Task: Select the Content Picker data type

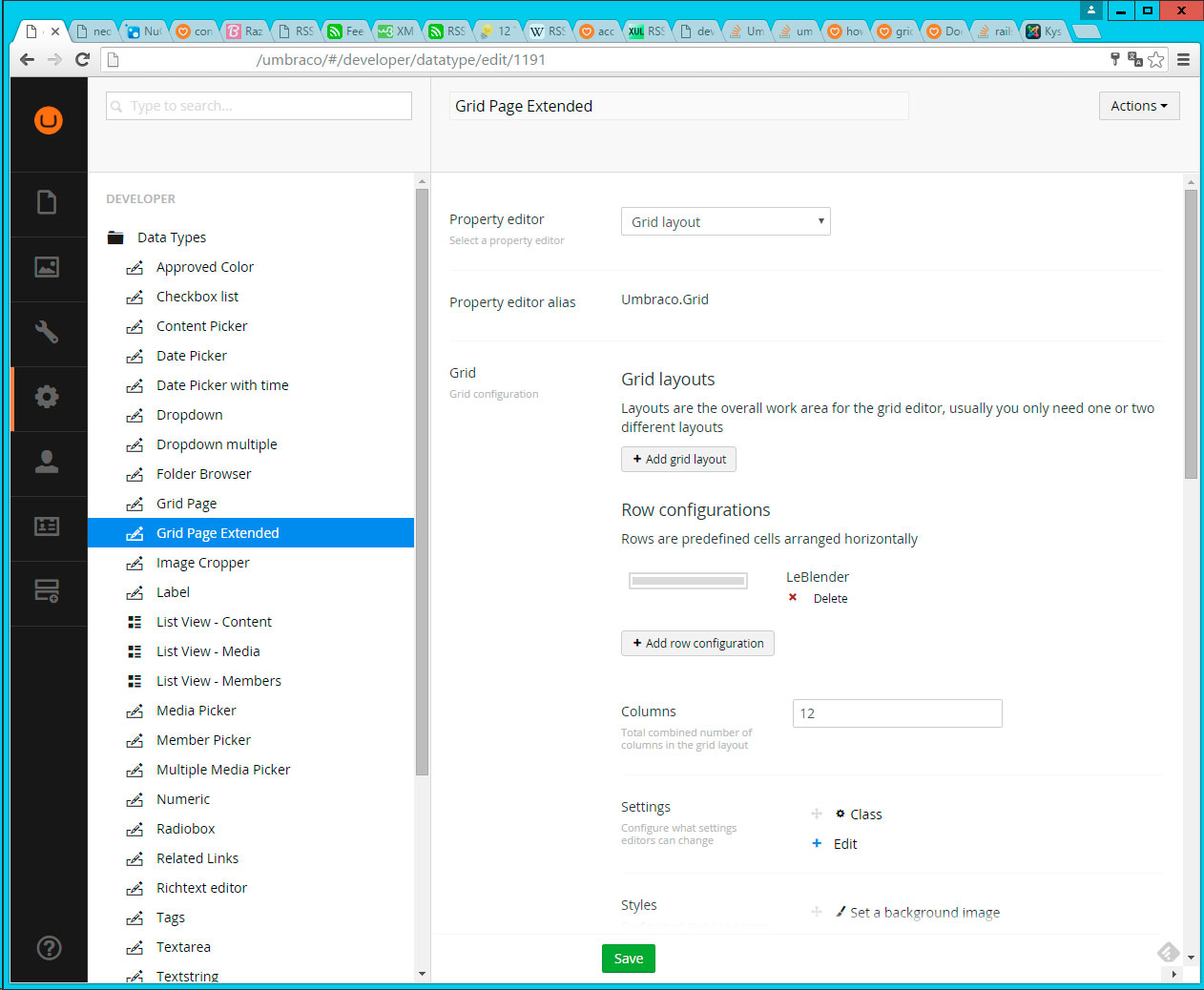Action: click(201, 326)
